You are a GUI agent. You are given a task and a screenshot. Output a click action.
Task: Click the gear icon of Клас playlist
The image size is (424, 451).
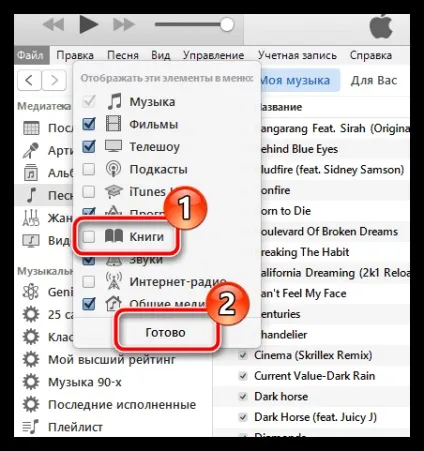[x=31, y=337]
